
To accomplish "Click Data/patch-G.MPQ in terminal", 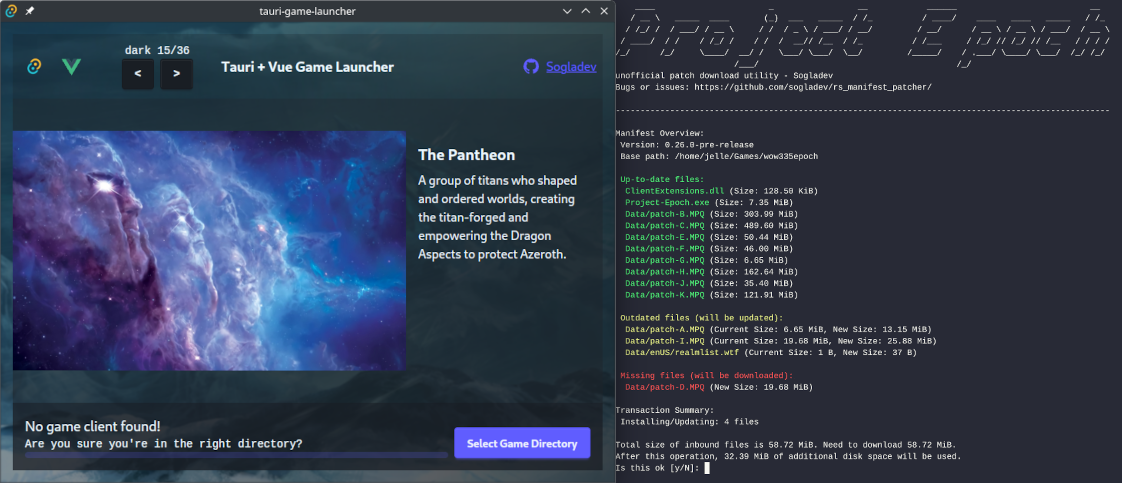I will (665, 260).
